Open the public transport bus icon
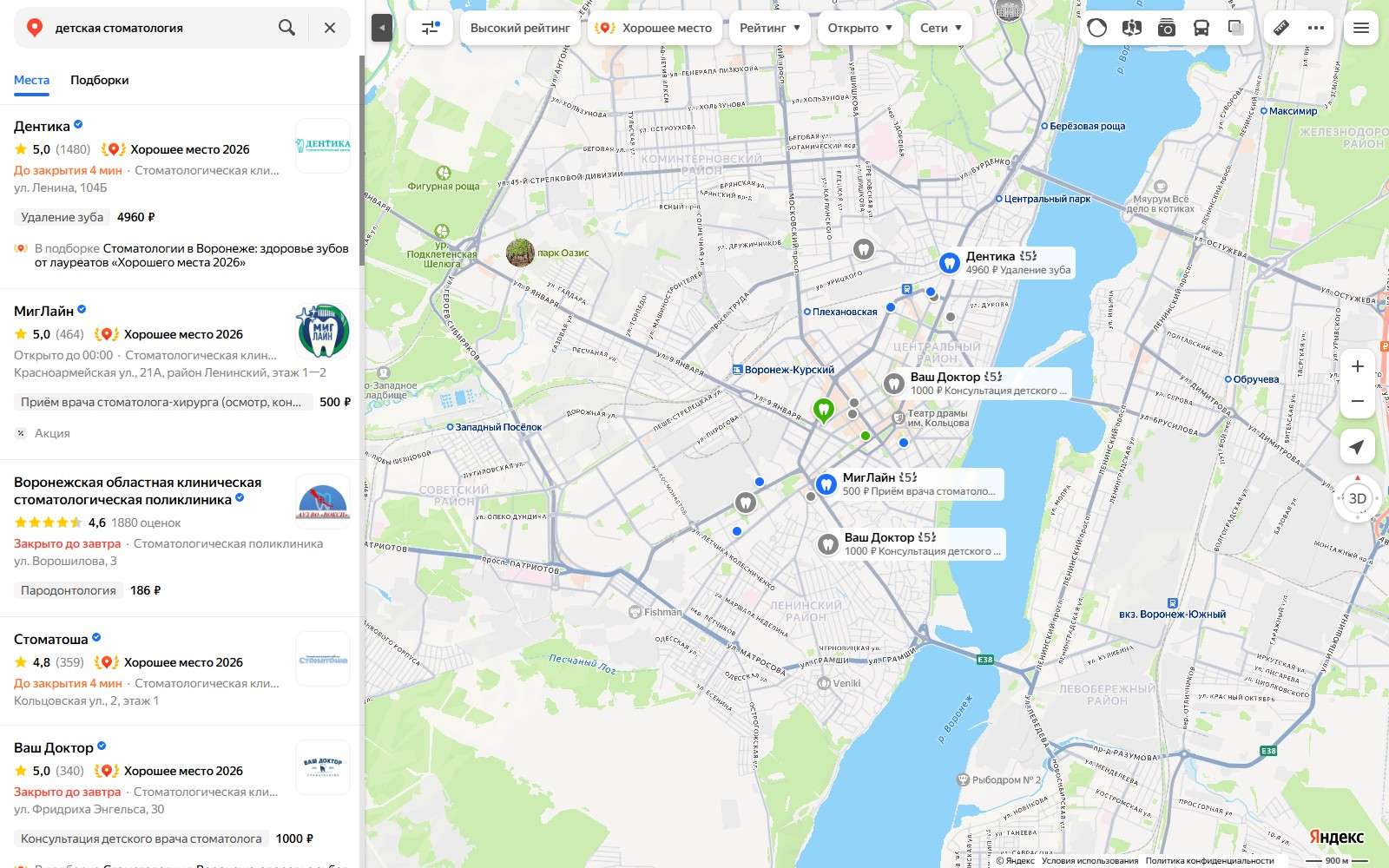Screen dimensions: 1389x868 pyautogui.click(x=1201, y=28)
